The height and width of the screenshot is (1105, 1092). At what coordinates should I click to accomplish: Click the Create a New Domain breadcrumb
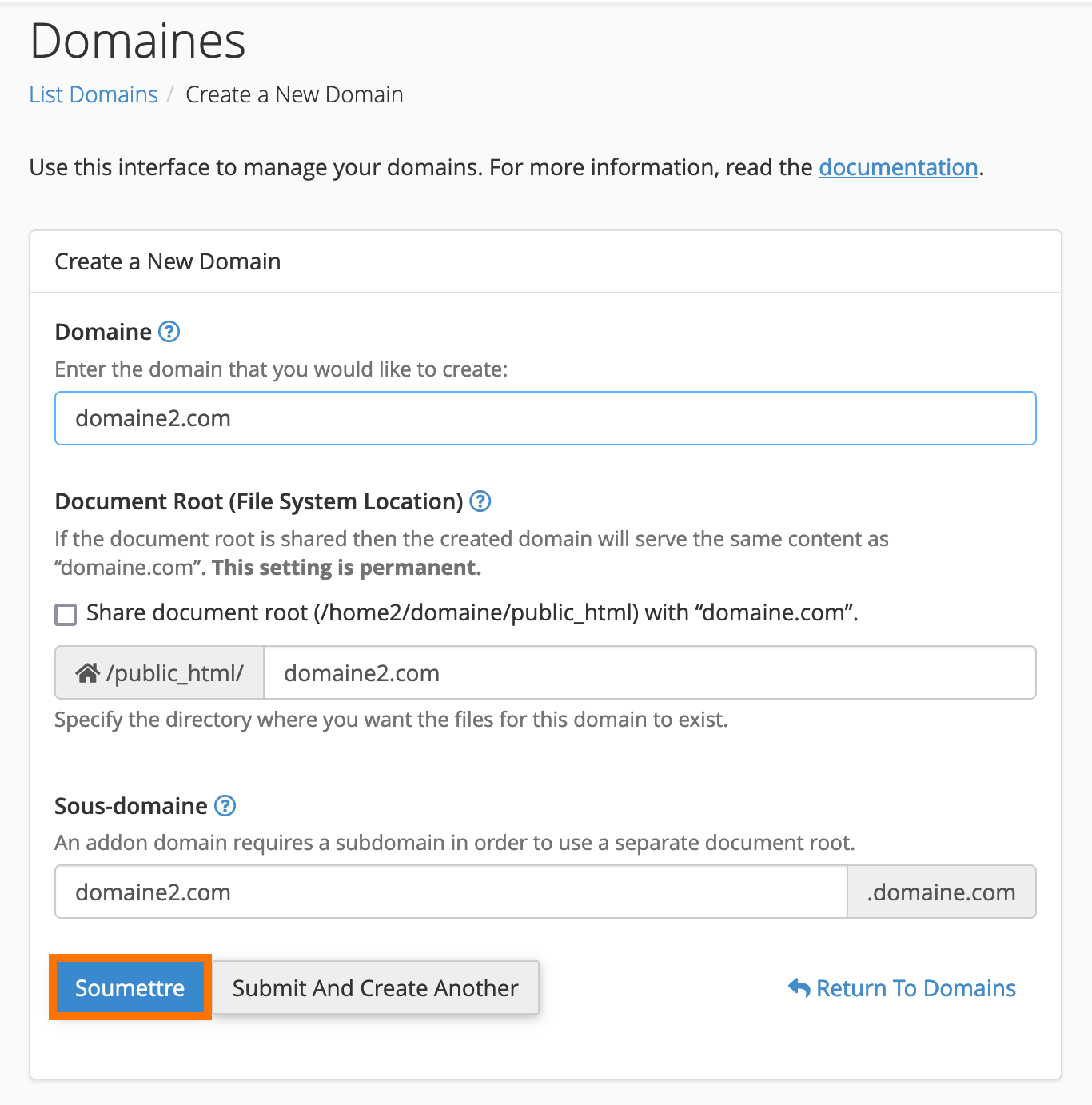[x=294, y=94]
